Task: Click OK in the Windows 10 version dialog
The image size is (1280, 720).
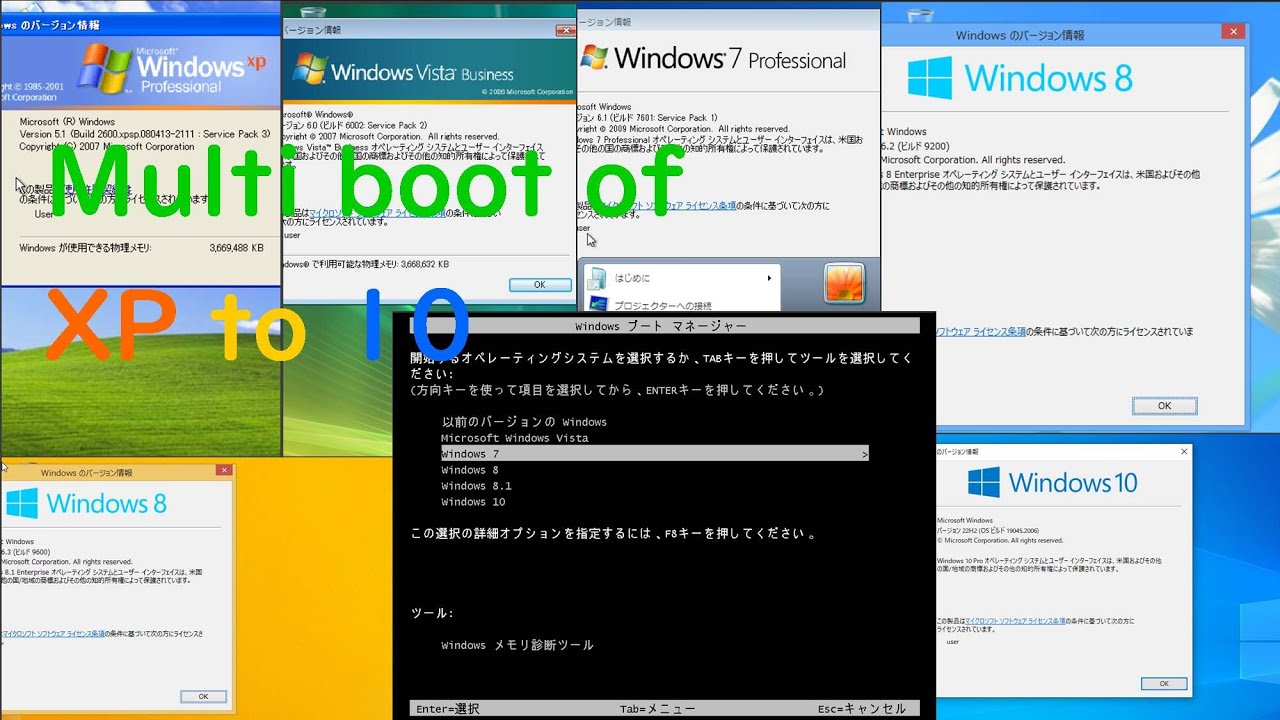Action: pos(1164,684)
